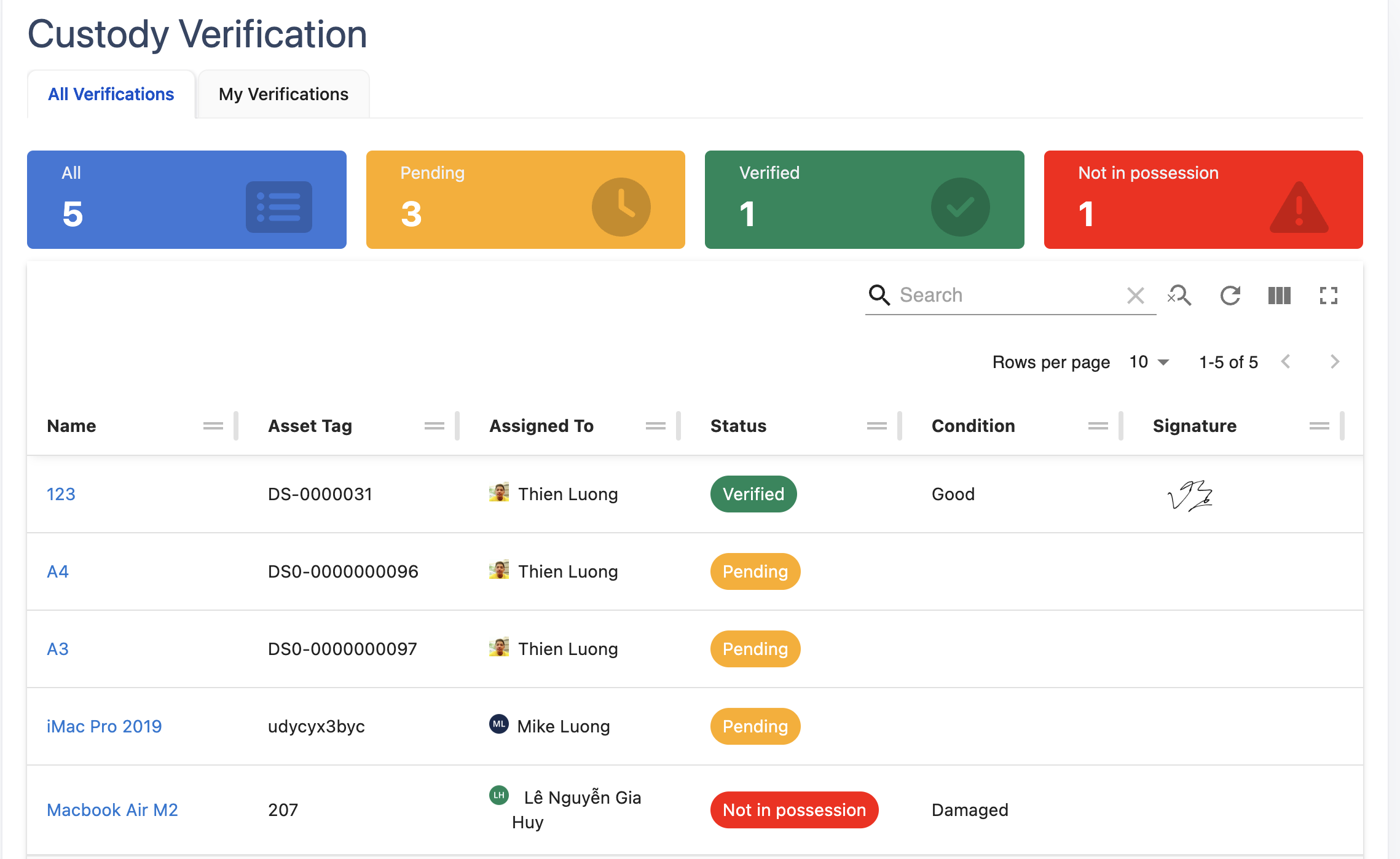View signature image for asset 123
This screenshot has width=1400, height=859.
(x=1190, y=495)
